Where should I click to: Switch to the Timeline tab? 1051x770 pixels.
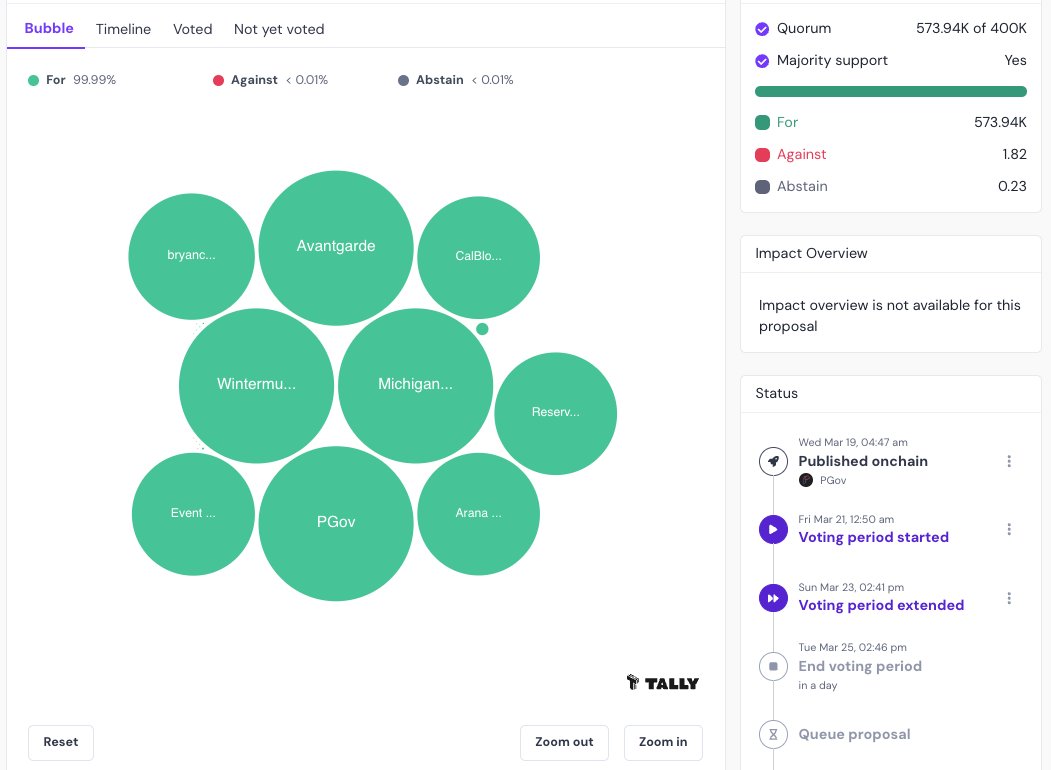[122, 29]
